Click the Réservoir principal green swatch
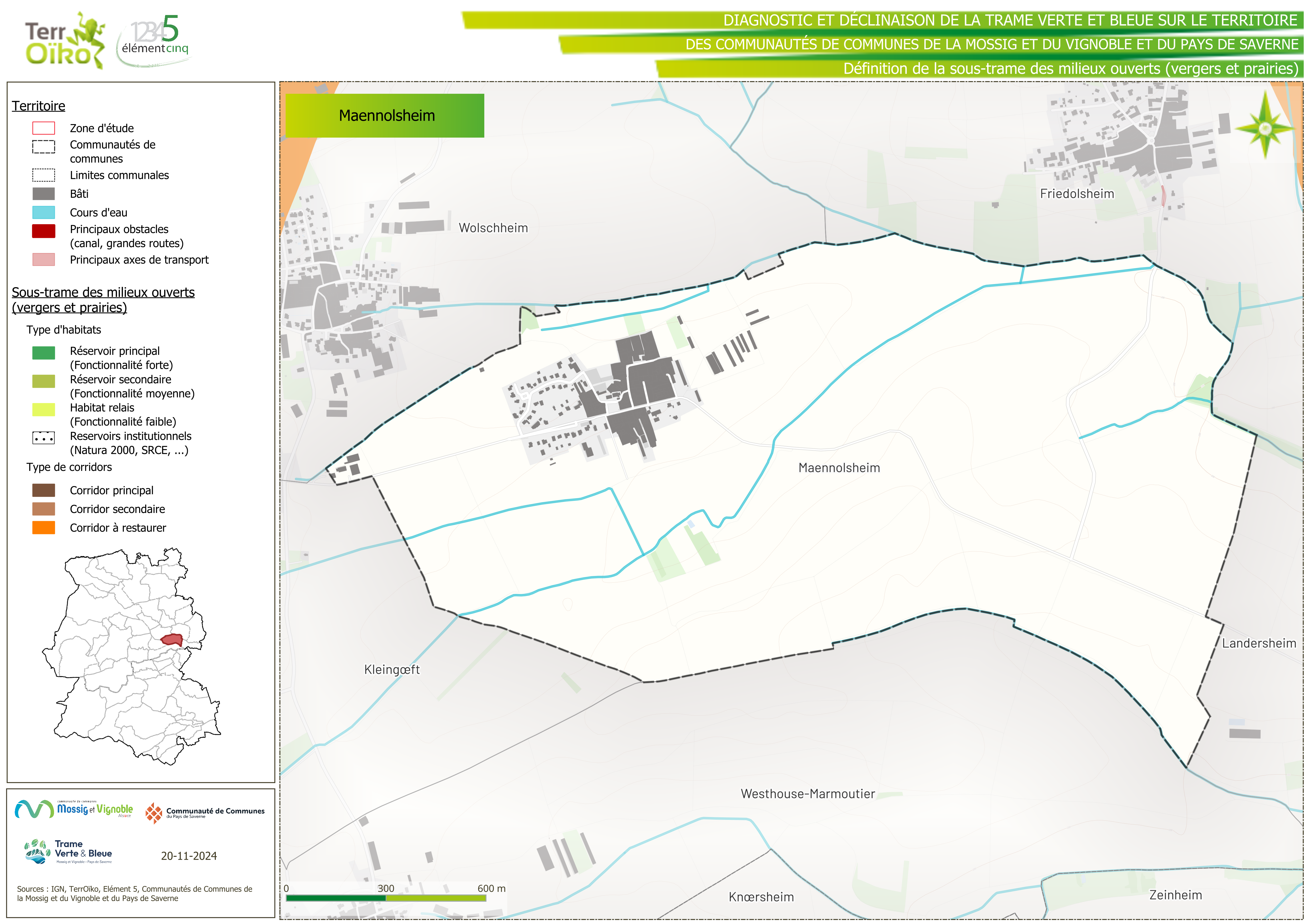This screenshot has height=924, width=1307. click(x=43, y=353)
